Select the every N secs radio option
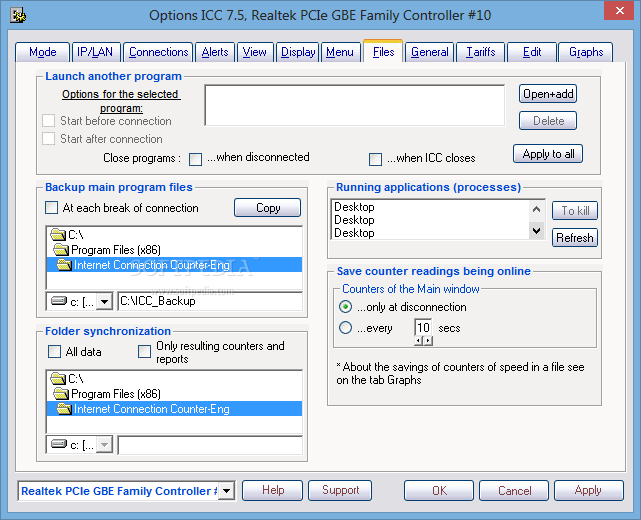Screen dimensions: 641x520 coord(345,327)
